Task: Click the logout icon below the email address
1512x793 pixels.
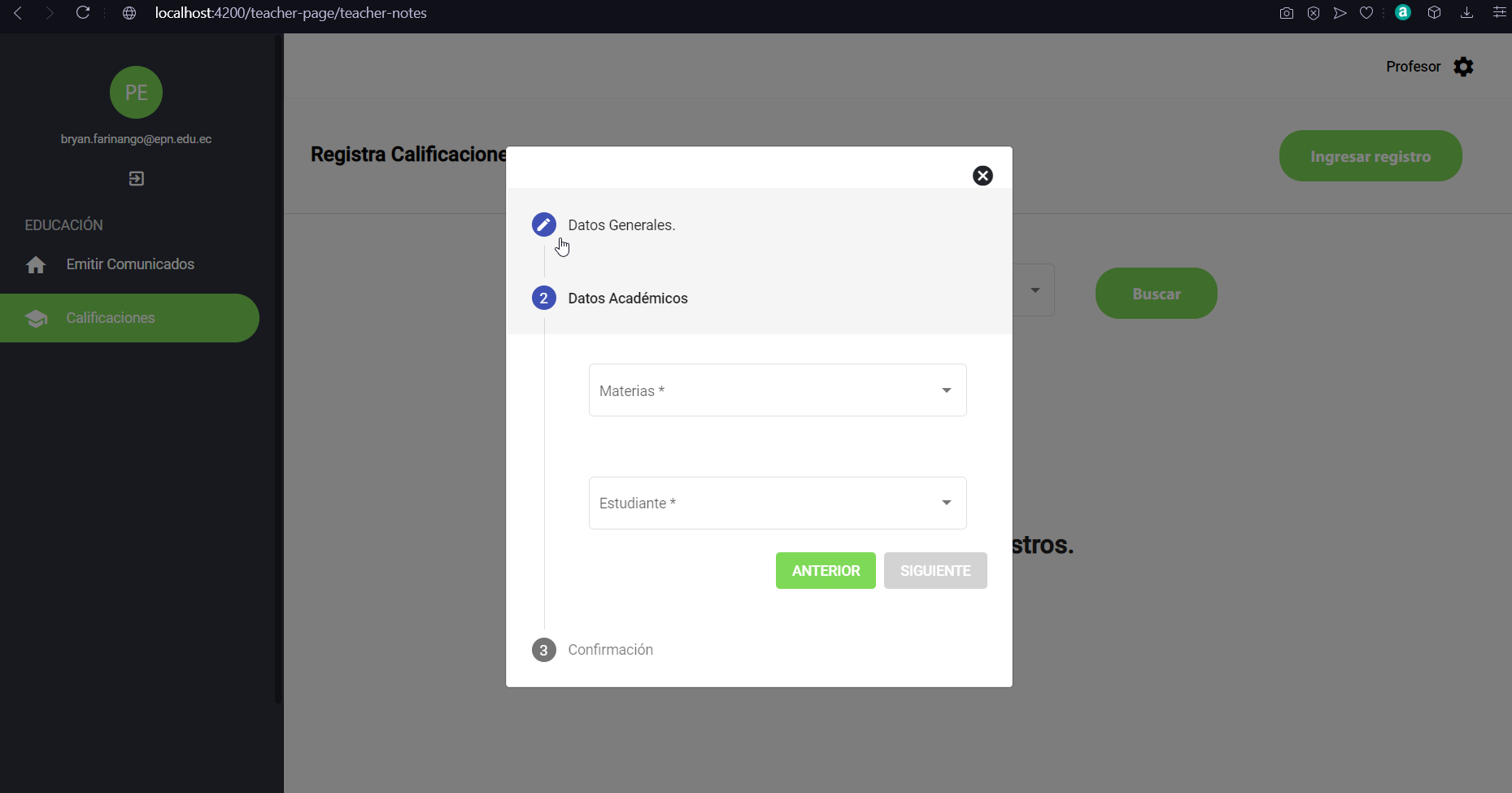Action: click(135, 178)
